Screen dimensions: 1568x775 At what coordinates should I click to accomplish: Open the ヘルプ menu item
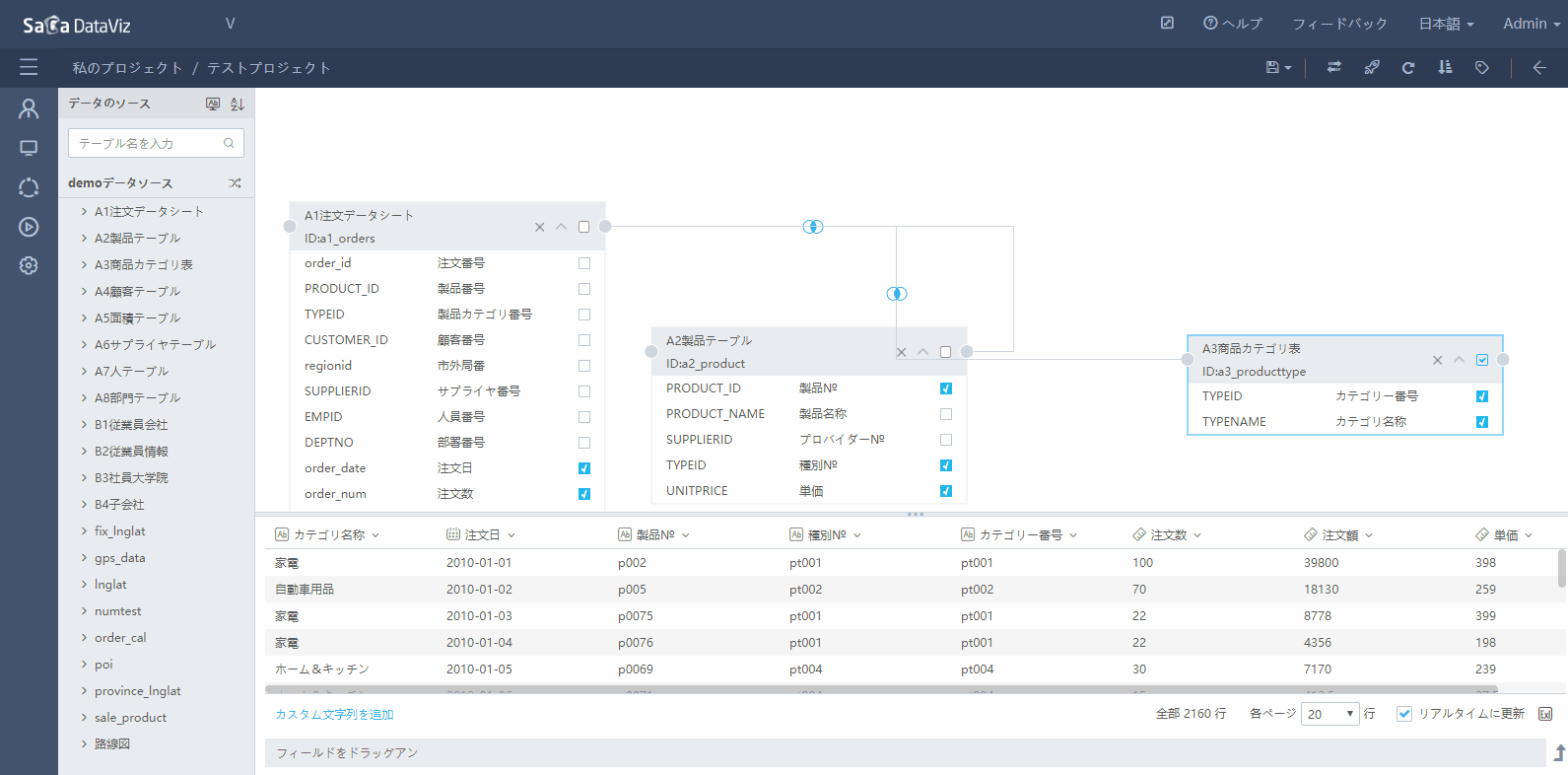[x=1233, y=24]
